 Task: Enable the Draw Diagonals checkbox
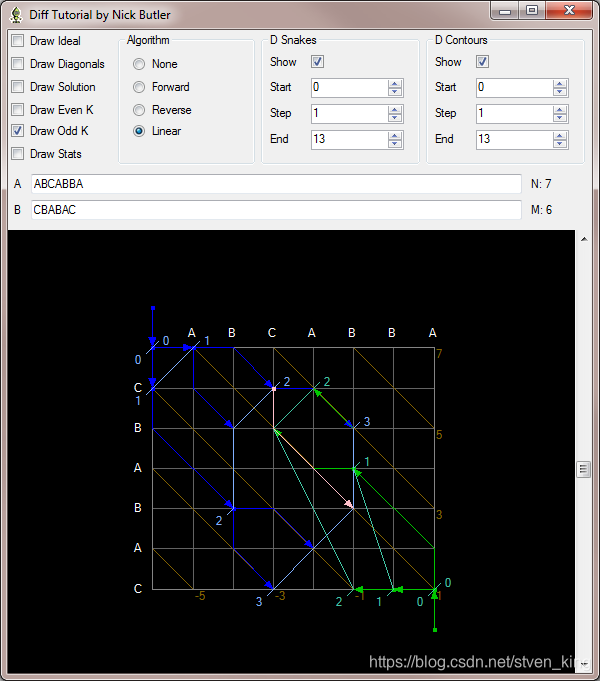pyautogui.click(x=18, y=64)
